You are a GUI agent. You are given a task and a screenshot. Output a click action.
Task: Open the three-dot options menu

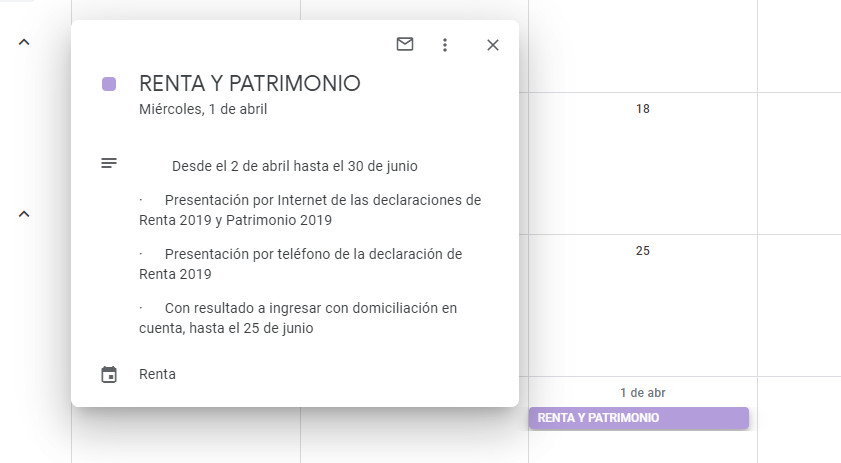[445, 45]
